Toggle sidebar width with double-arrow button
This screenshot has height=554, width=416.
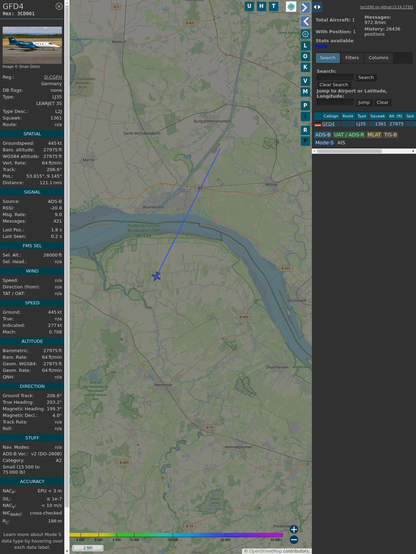point(317,7)
